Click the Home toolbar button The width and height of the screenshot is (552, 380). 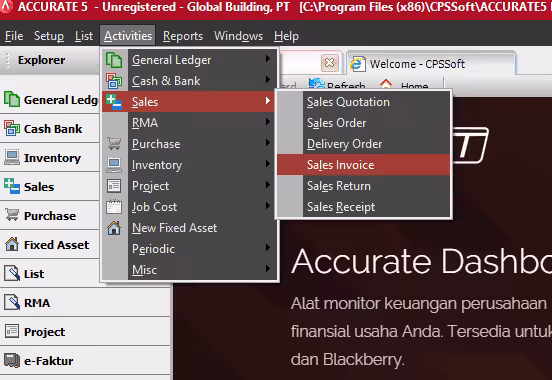point(405,85)
